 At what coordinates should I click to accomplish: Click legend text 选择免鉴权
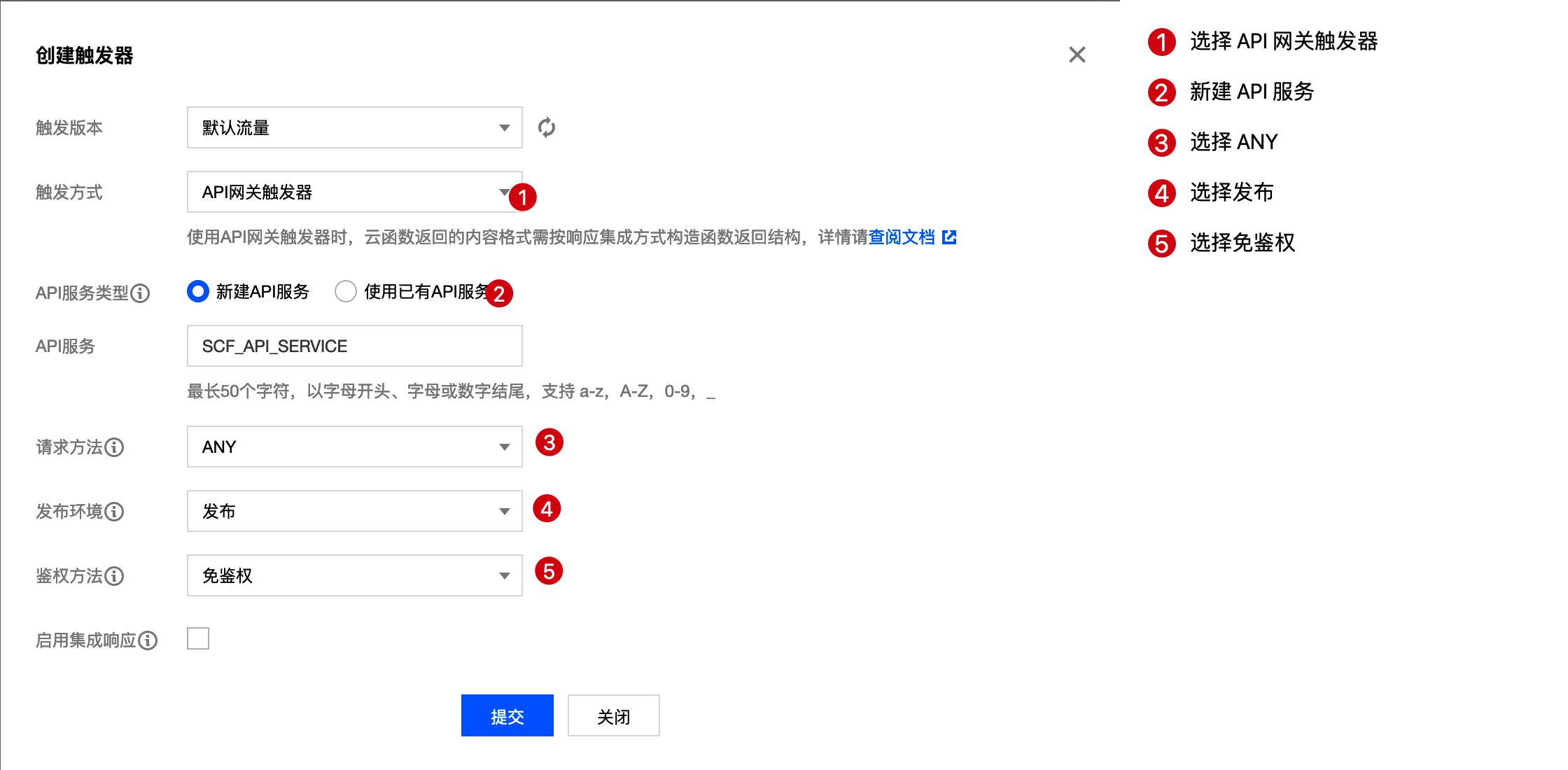pyautogui.click(x=1242, y=243)
